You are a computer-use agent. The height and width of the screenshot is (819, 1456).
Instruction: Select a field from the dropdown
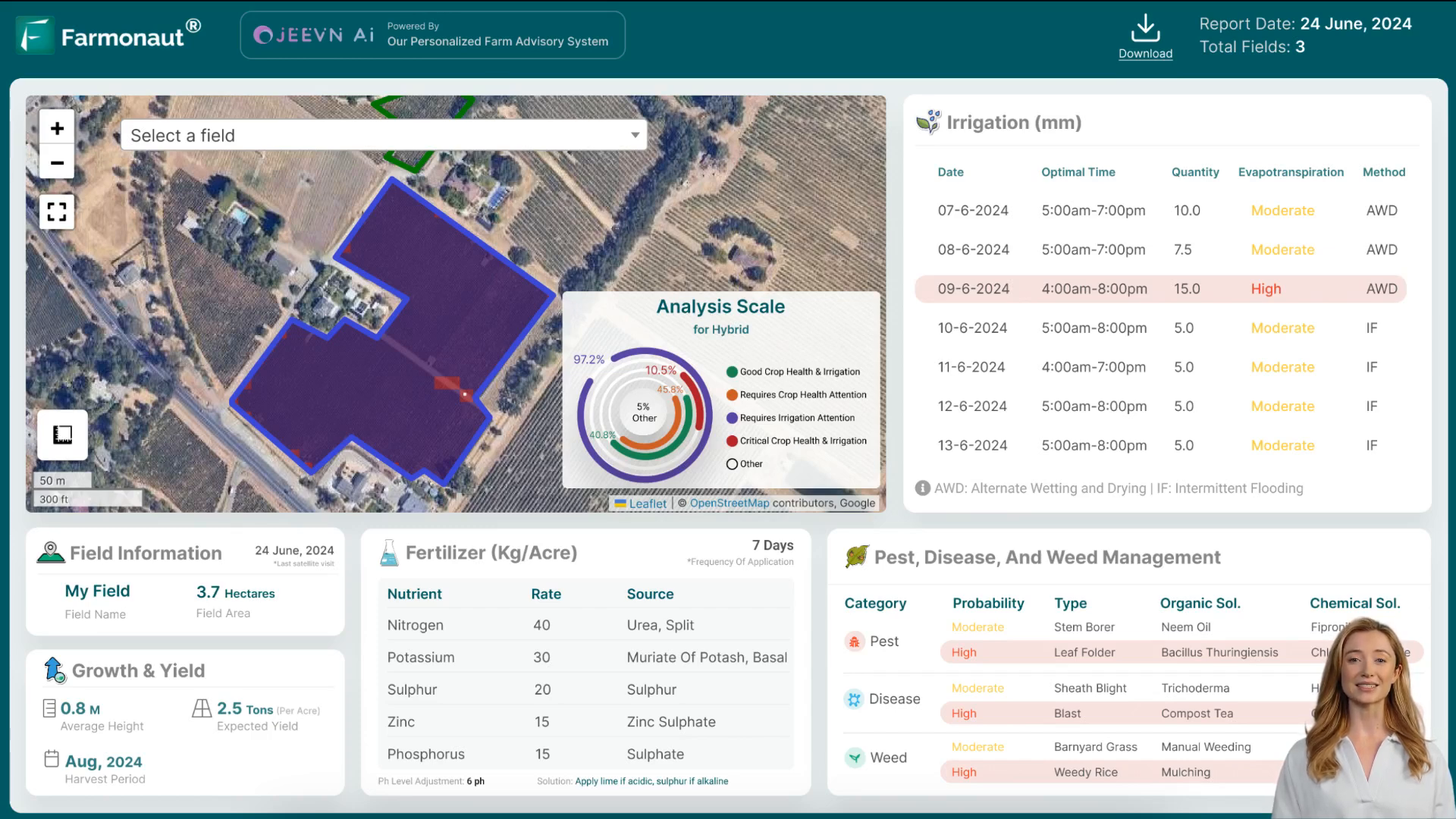384,135
